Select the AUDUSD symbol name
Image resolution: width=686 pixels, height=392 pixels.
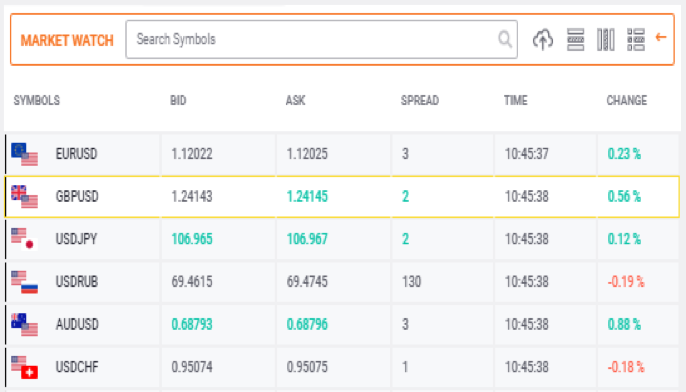(x=77, y=325)
